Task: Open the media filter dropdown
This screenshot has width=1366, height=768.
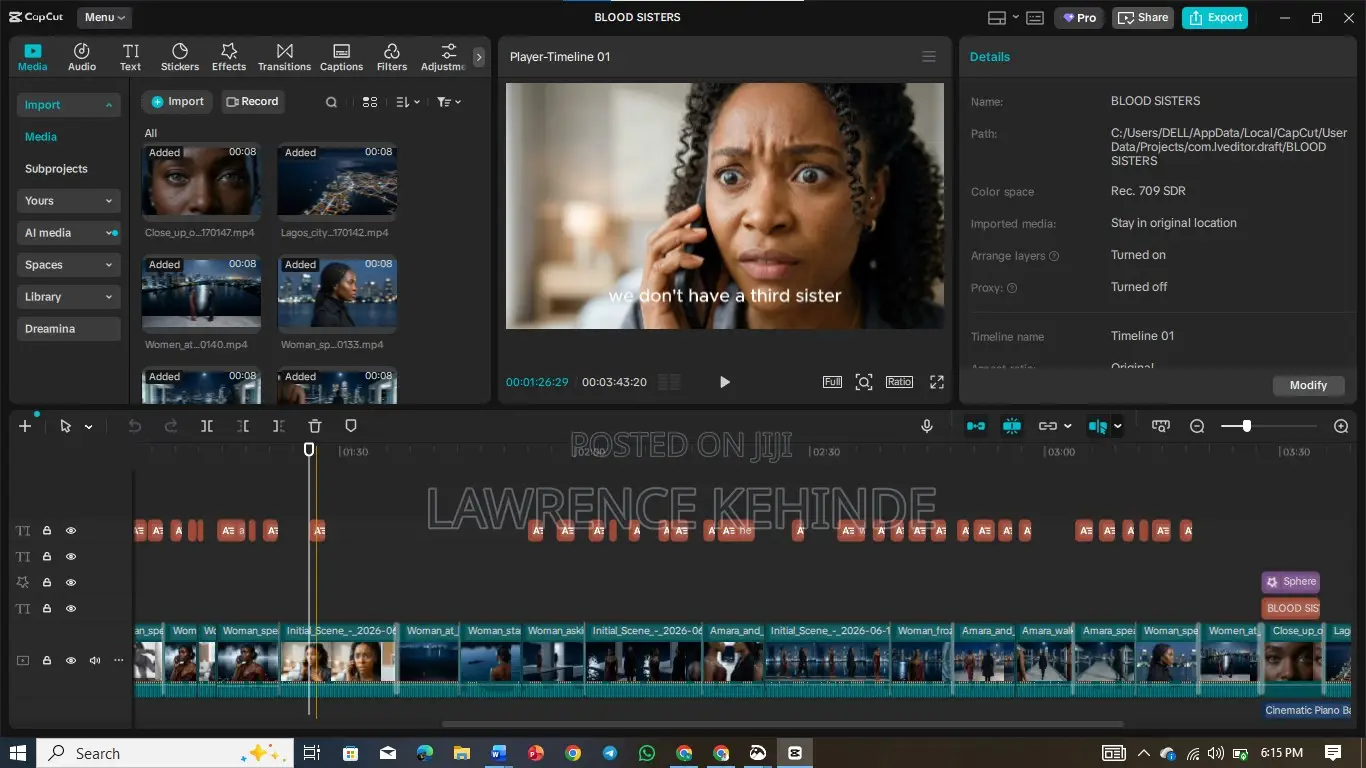Action: 449,102
